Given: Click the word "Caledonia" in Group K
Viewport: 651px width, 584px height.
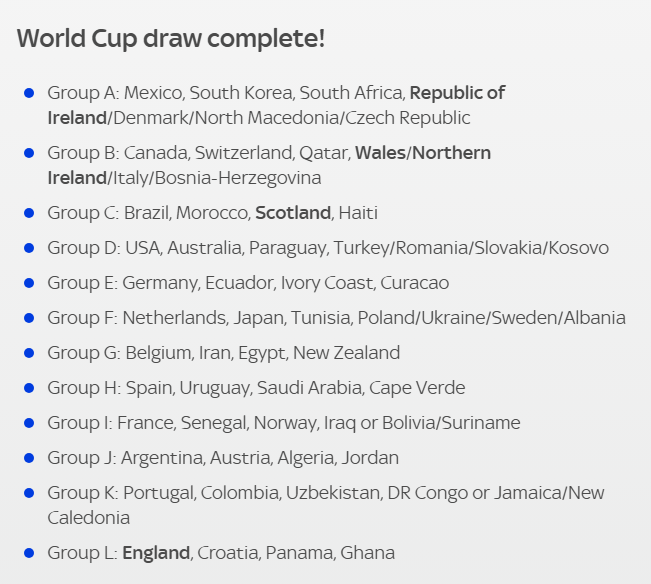Looking at the screenshot, I should pos(89,518).
